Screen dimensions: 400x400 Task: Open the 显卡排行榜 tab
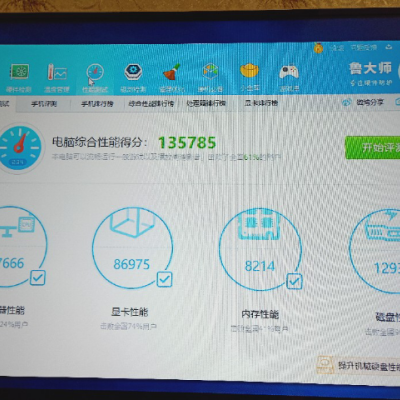pos(261,103)
